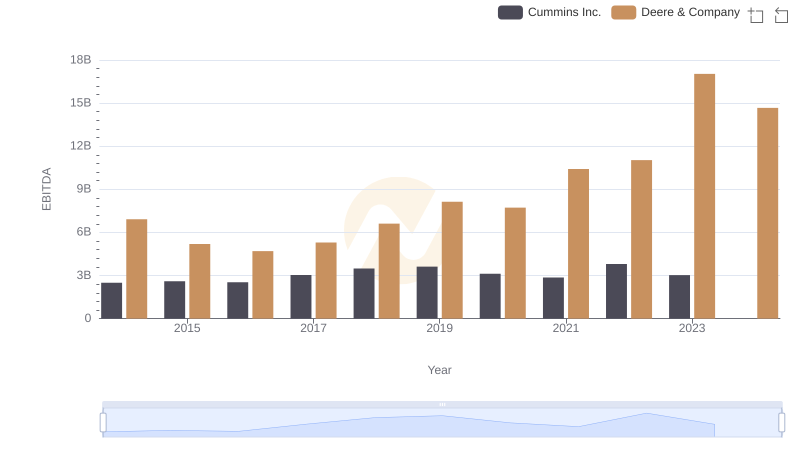This screenshot has height=461, width=800.
Task: Click the Deere & Company bar for 2021
Action: pos(578,244)
